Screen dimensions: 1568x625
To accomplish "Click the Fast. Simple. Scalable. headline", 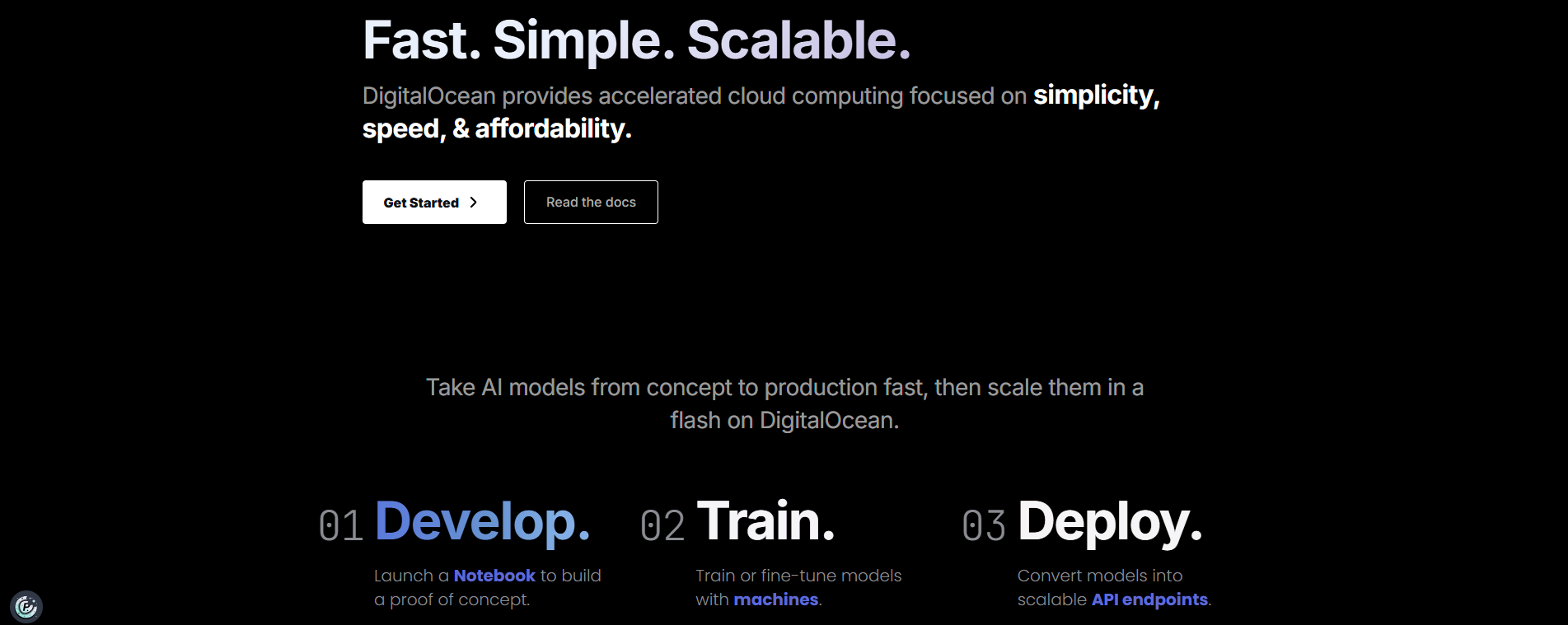I will click(636, 40).
